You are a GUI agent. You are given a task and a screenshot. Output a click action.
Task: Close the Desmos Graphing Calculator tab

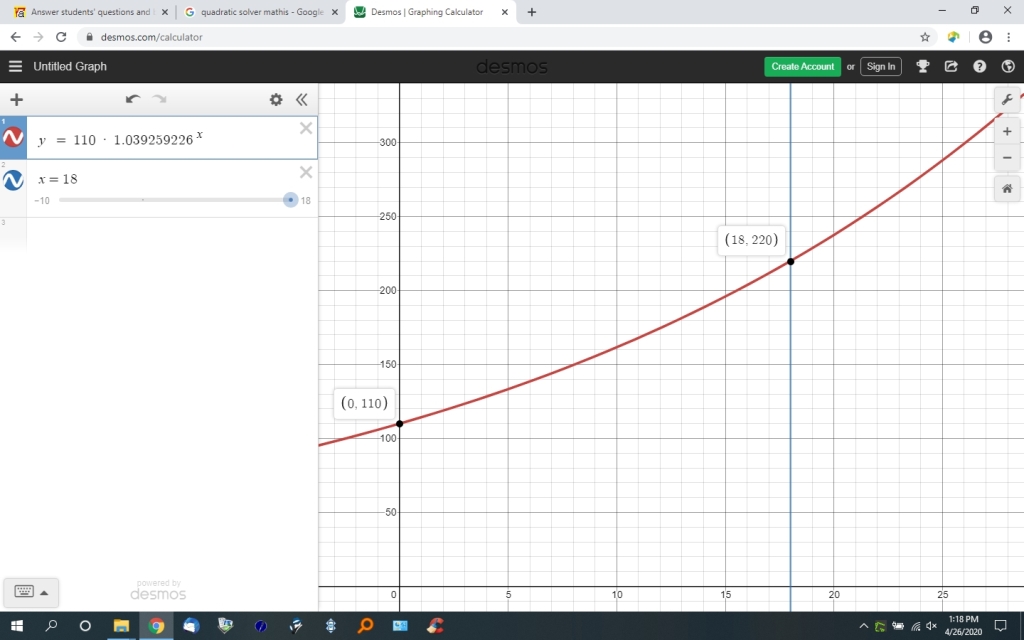click(504, 12)
